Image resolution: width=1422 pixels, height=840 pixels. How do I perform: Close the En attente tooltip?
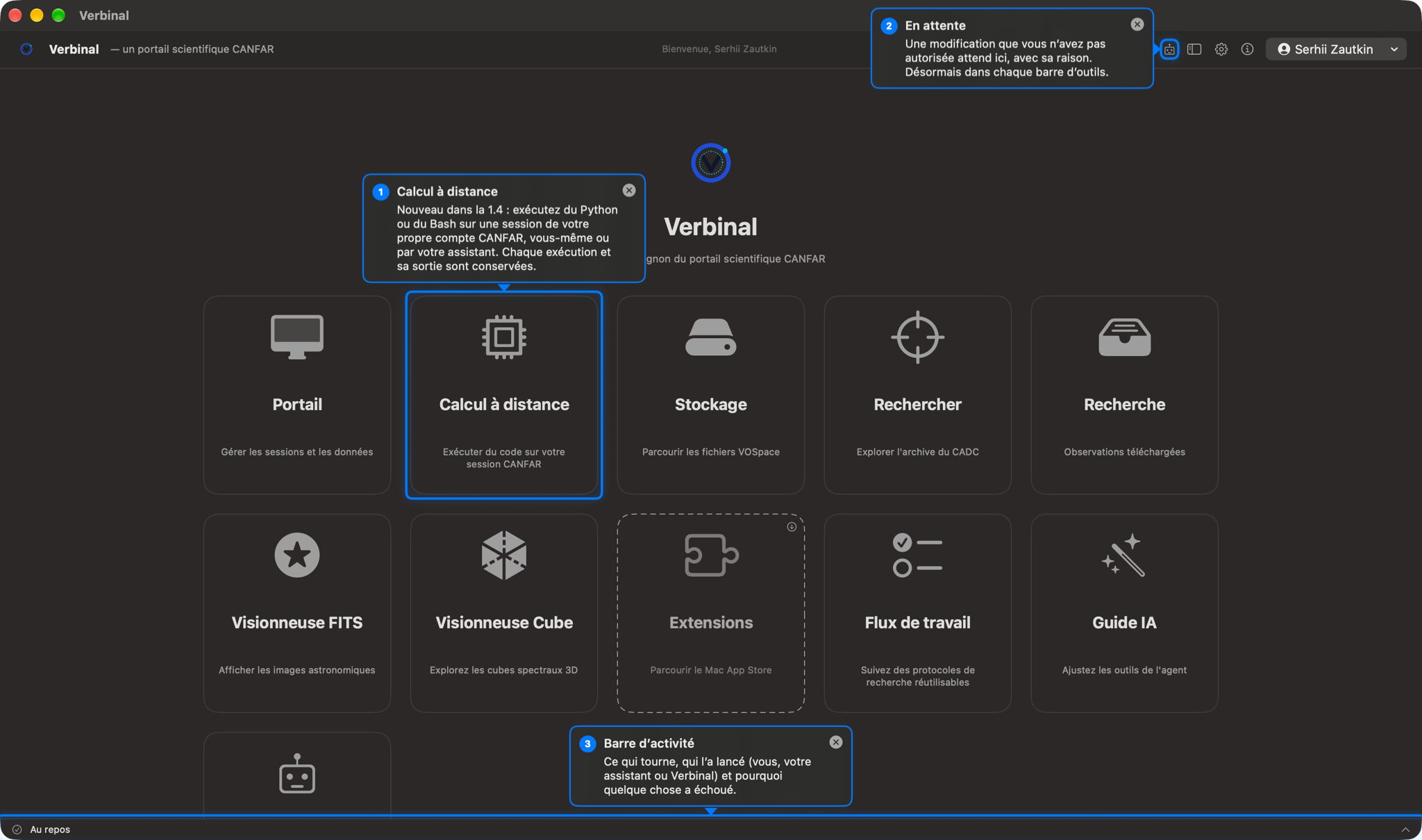tap(1137, 24)
